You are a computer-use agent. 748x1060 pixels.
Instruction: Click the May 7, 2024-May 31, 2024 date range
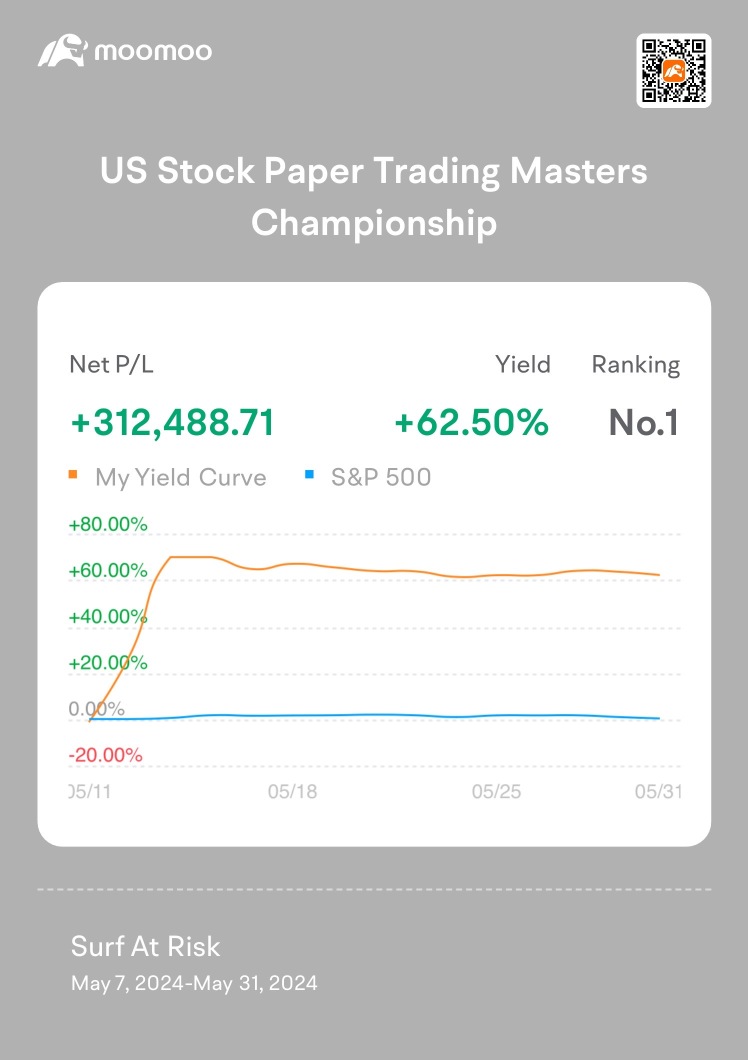(194, 983)
